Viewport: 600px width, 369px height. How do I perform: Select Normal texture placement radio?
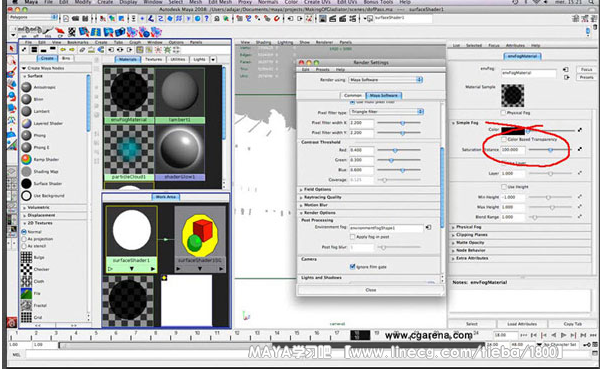click(24, 232)
